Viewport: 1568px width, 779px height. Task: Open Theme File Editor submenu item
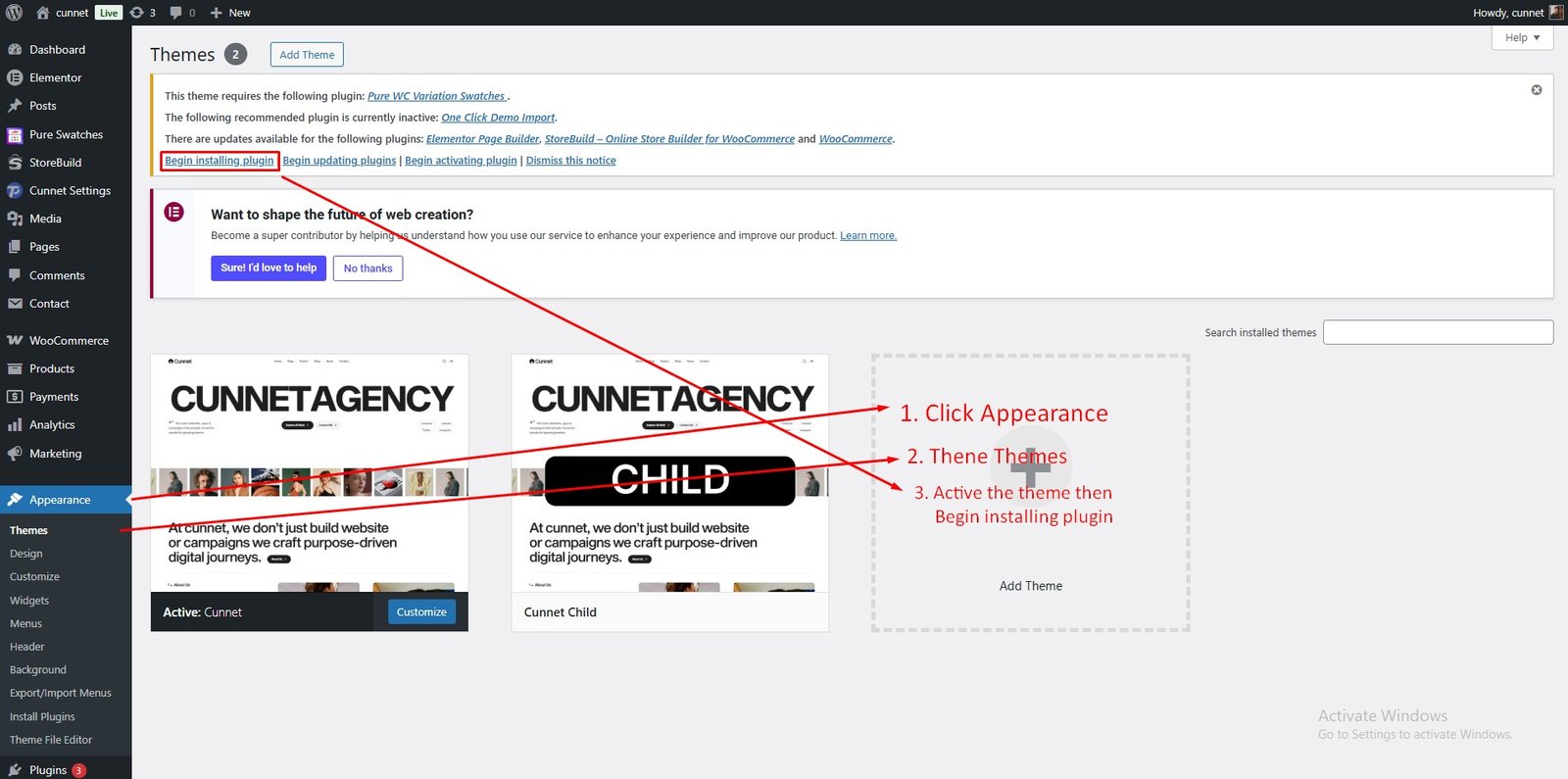click(x=50, y=740)
